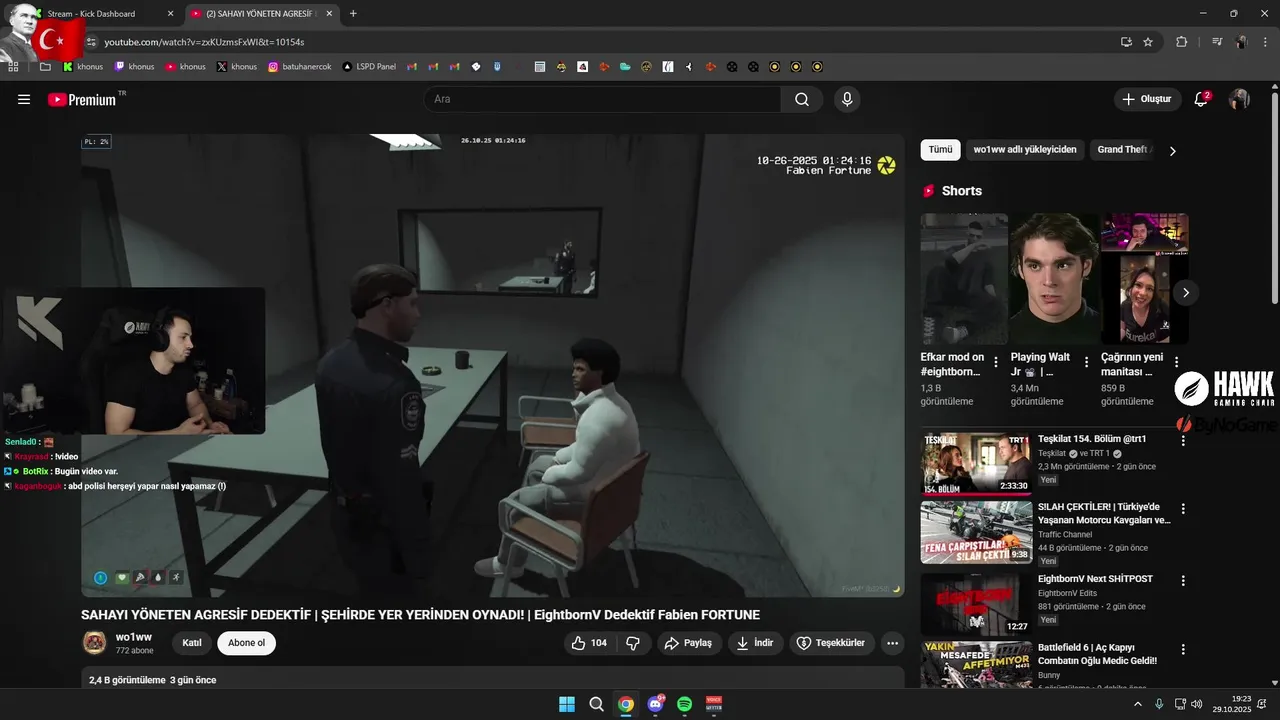Like the video with 104 likes
The width and height of the screenshot is (1280, 720).
(x=590, y=643)
